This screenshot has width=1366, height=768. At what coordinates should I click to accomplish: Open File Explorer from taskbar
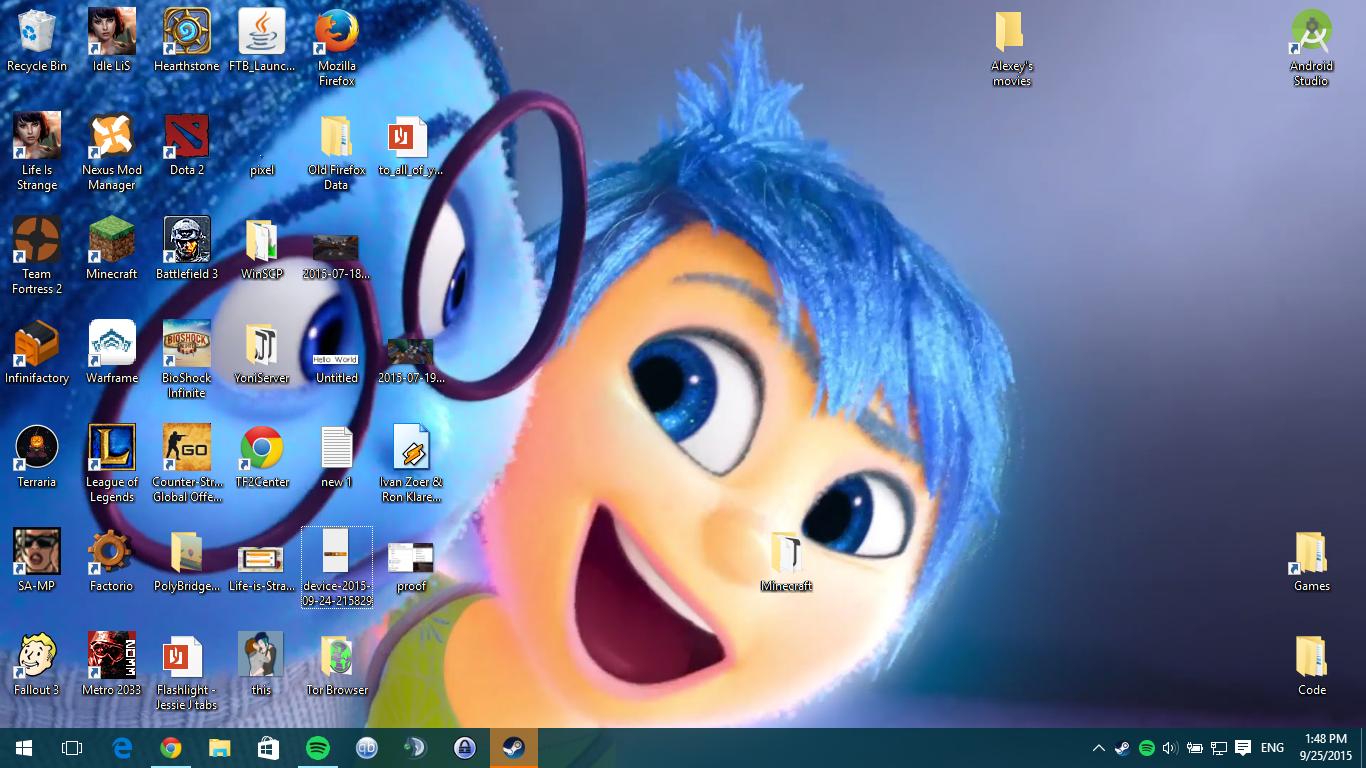[220, 748]
